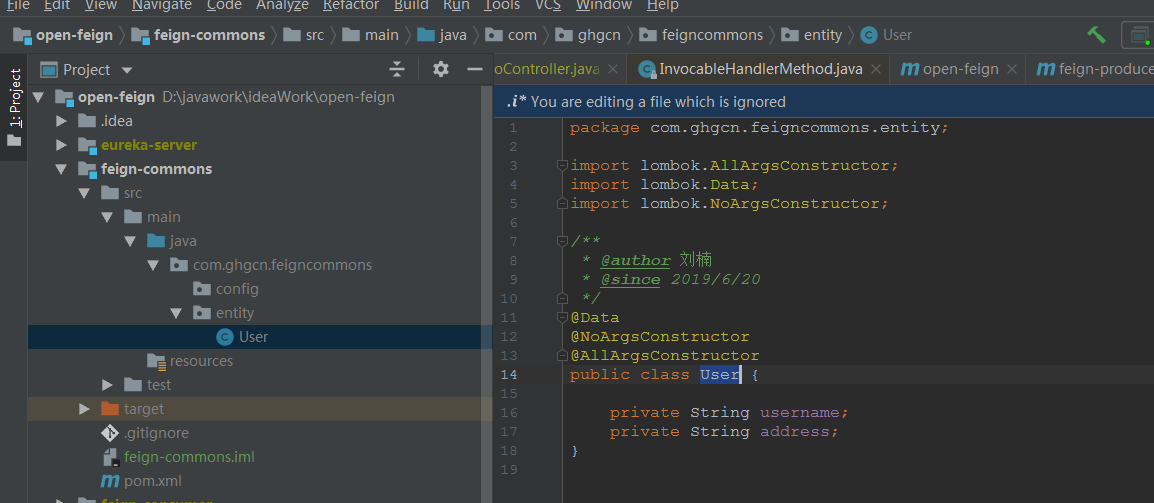Screen dimensions: 1154x503
Task: Open the VCS menu
Action: pyautogui.click(x=548, y=5)
